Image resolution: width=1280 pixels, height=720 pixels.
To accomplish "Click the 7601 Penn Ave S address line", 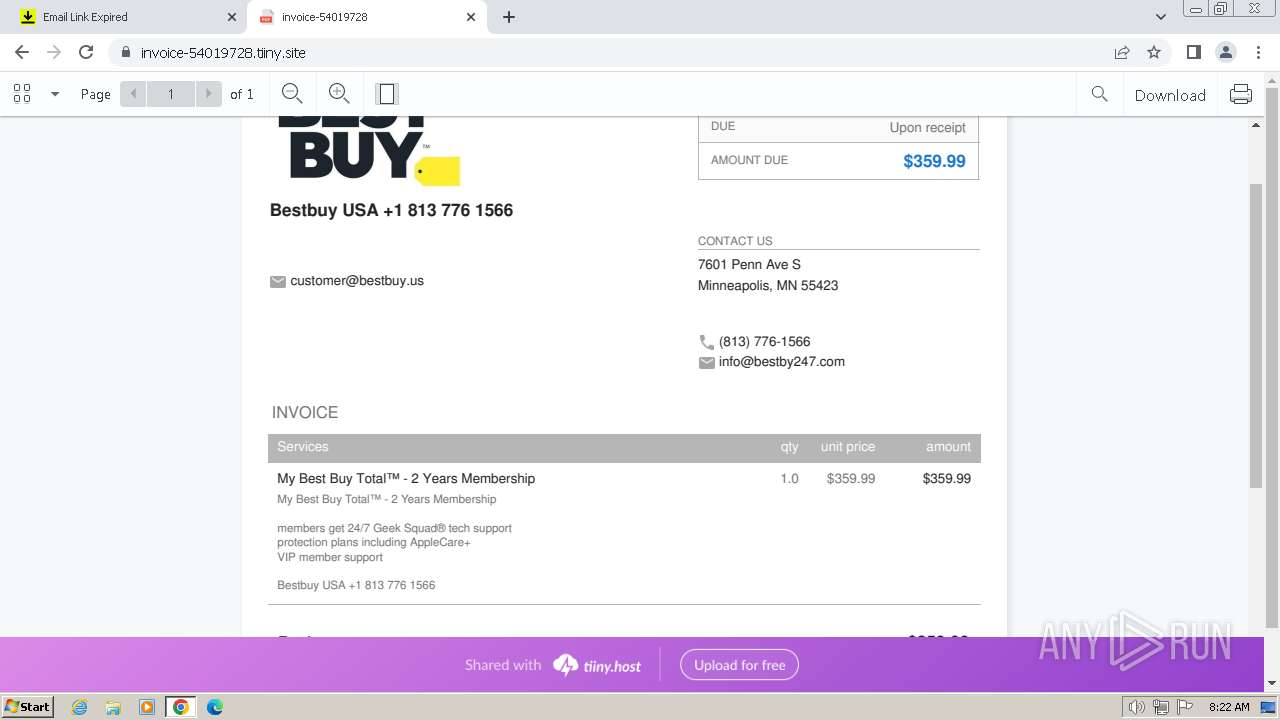I will (x=749, y=264).
